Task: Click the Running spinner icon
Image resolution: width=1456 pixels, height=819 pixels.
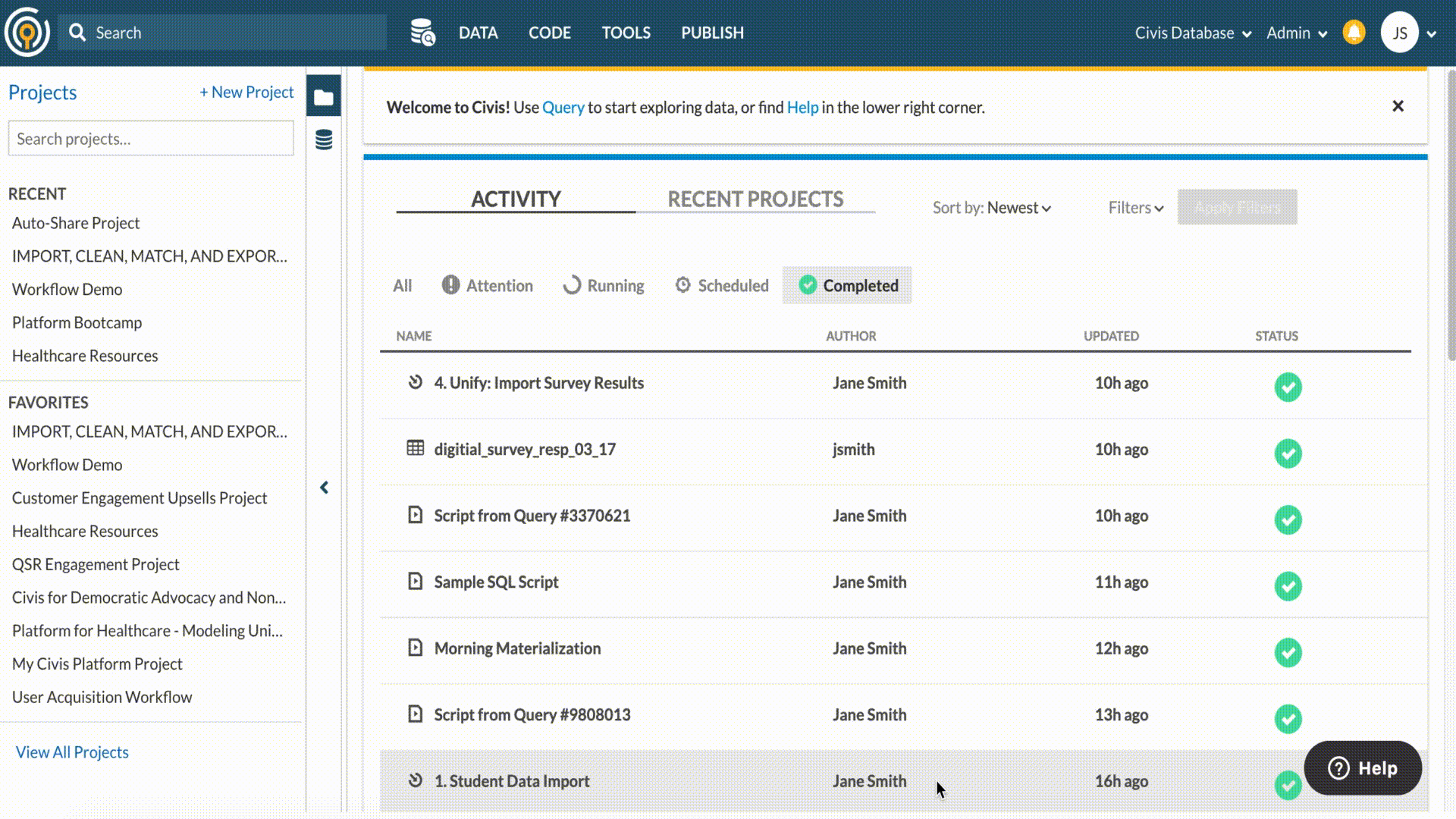Action: coord(572,284)
